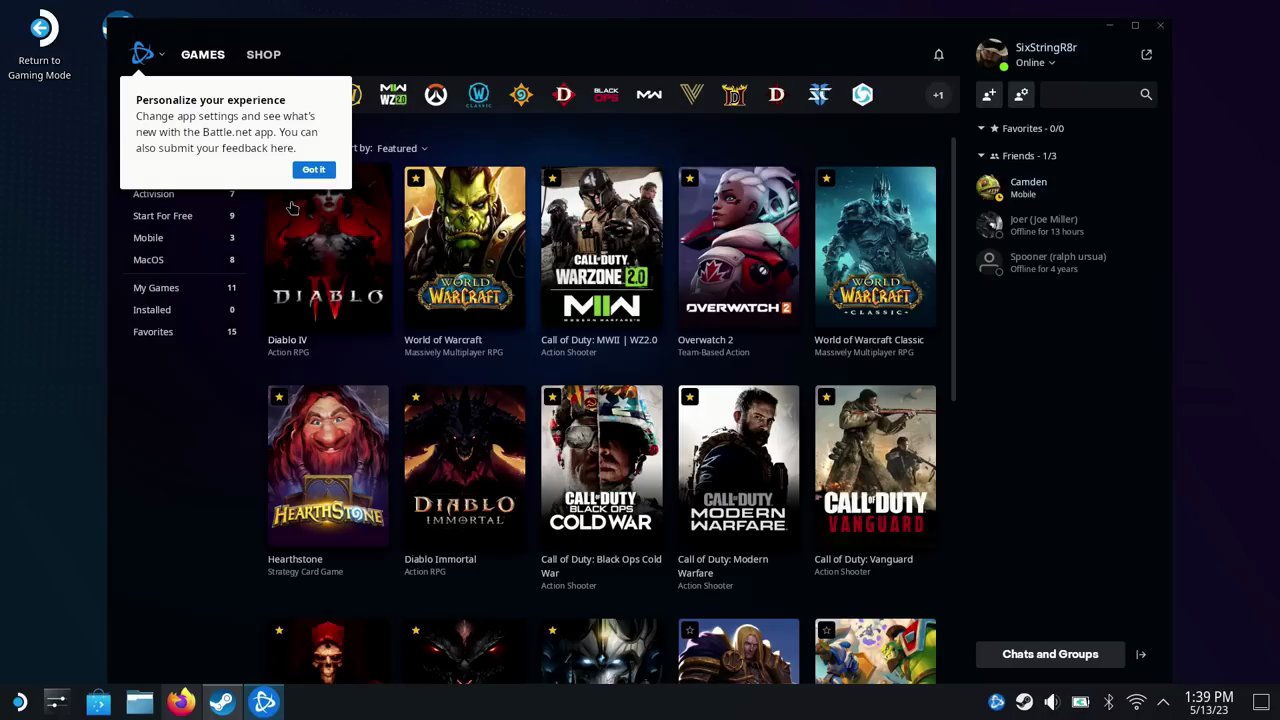Open Steam from the taskbar
This screenshot has height=720, width=1280.
point(222,702)
